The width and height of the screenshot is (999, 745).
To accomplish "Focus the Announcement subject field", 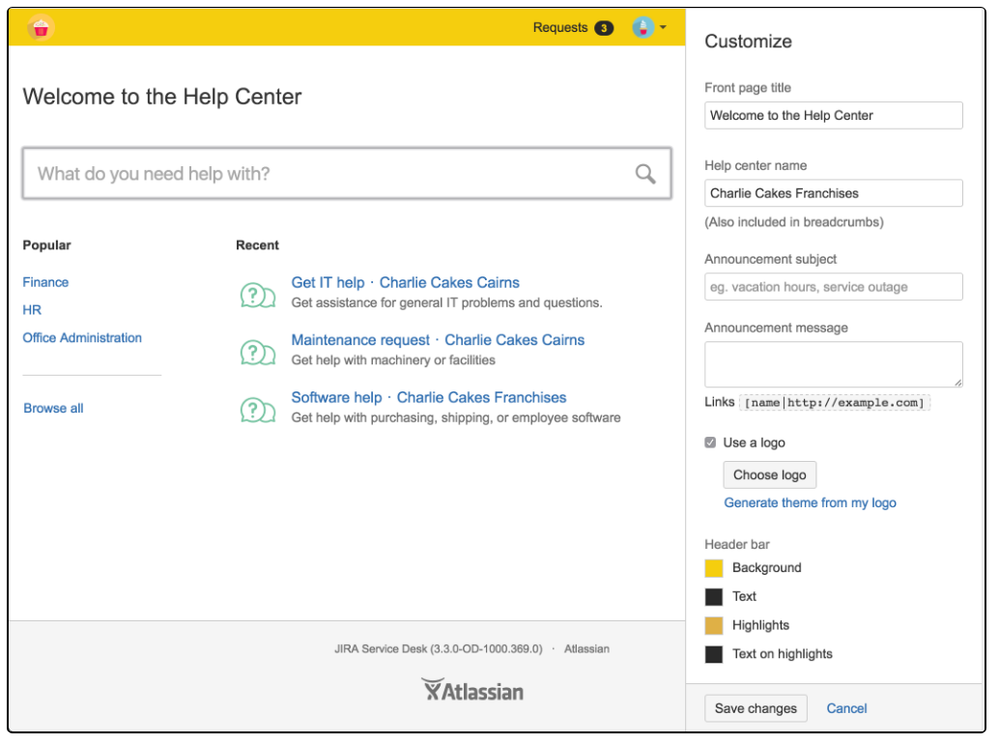I will [x=833, y=287].
